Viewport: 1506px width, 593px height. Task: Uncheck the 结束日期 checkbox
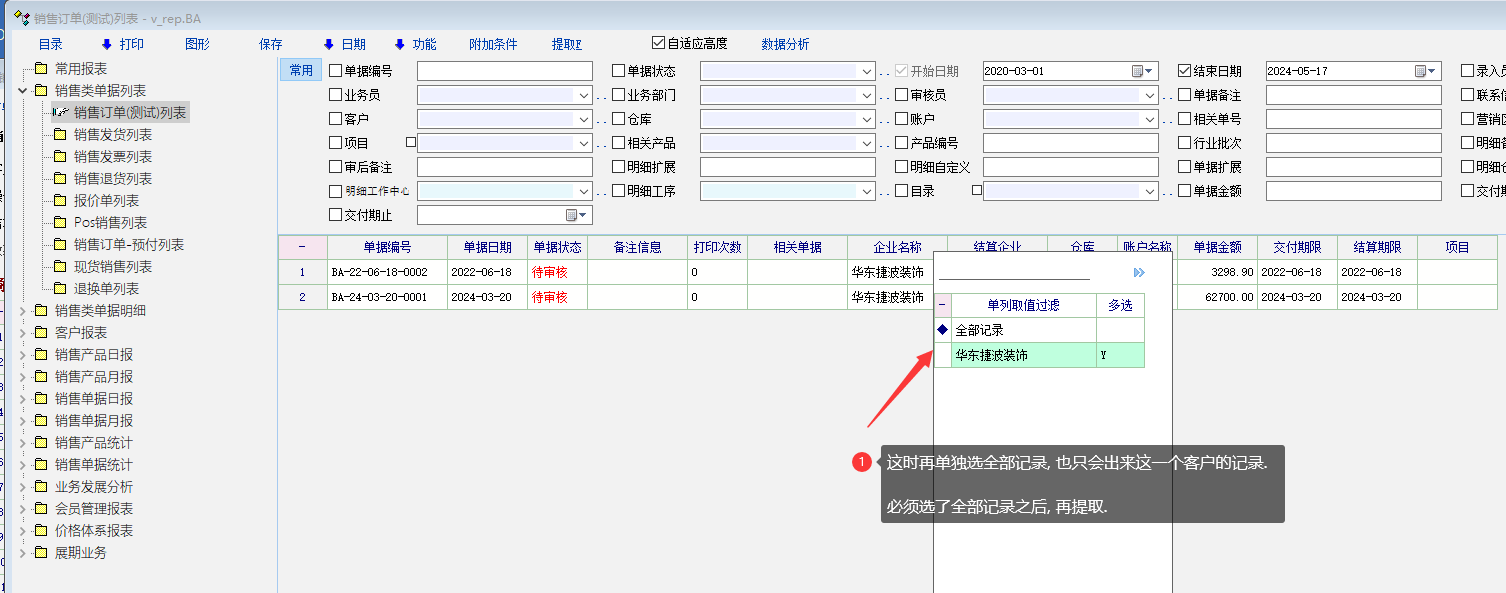click(1185, 71)
